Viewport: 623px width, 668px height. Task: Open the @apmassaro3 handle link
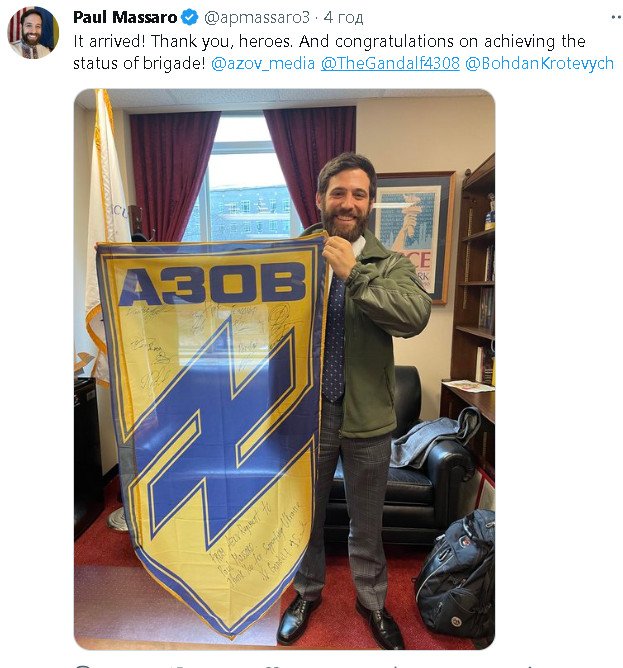(257, 17)
